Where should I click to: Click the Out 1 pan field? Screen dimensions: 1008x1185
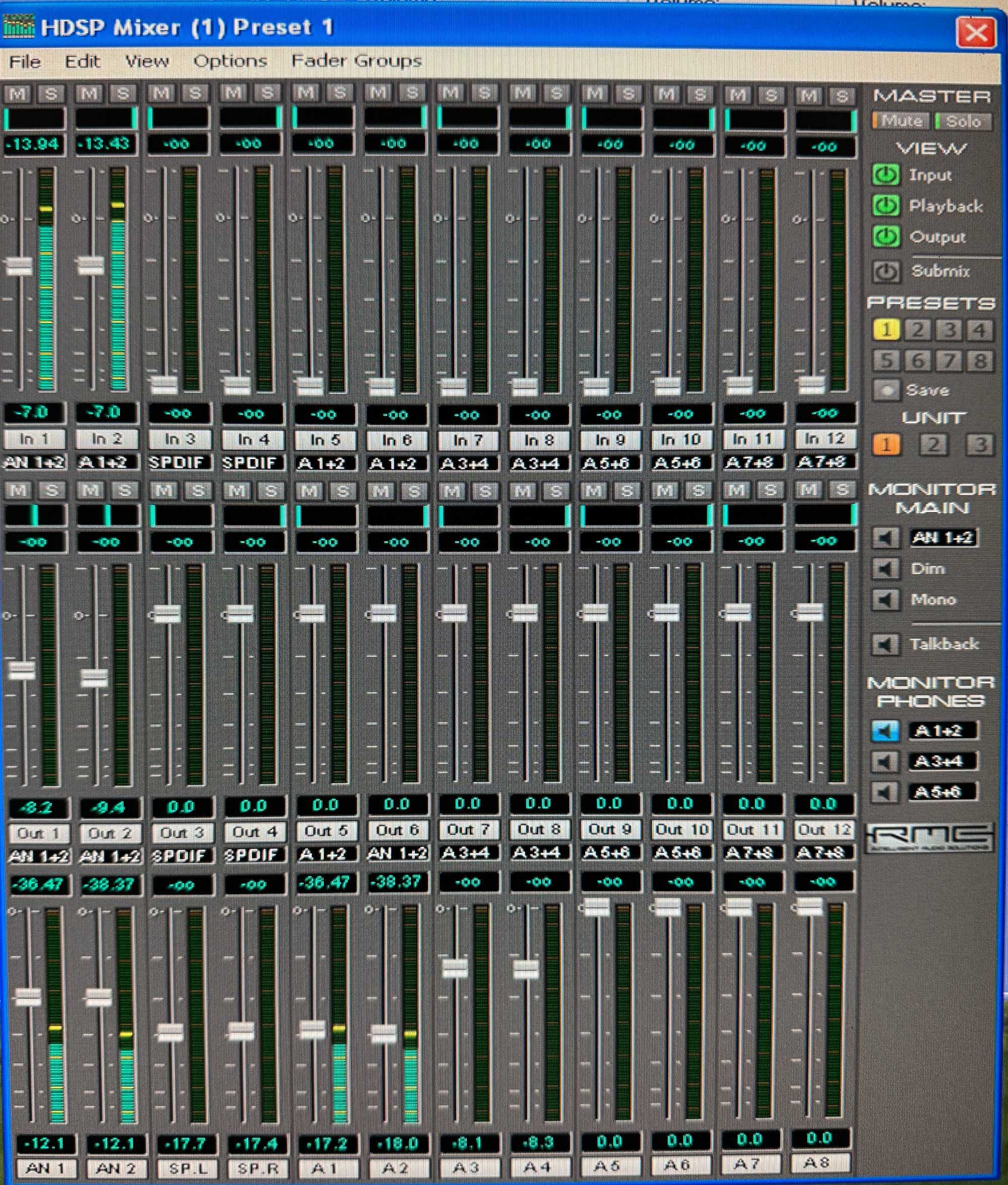pyautogui.click(x=35, y=515)
